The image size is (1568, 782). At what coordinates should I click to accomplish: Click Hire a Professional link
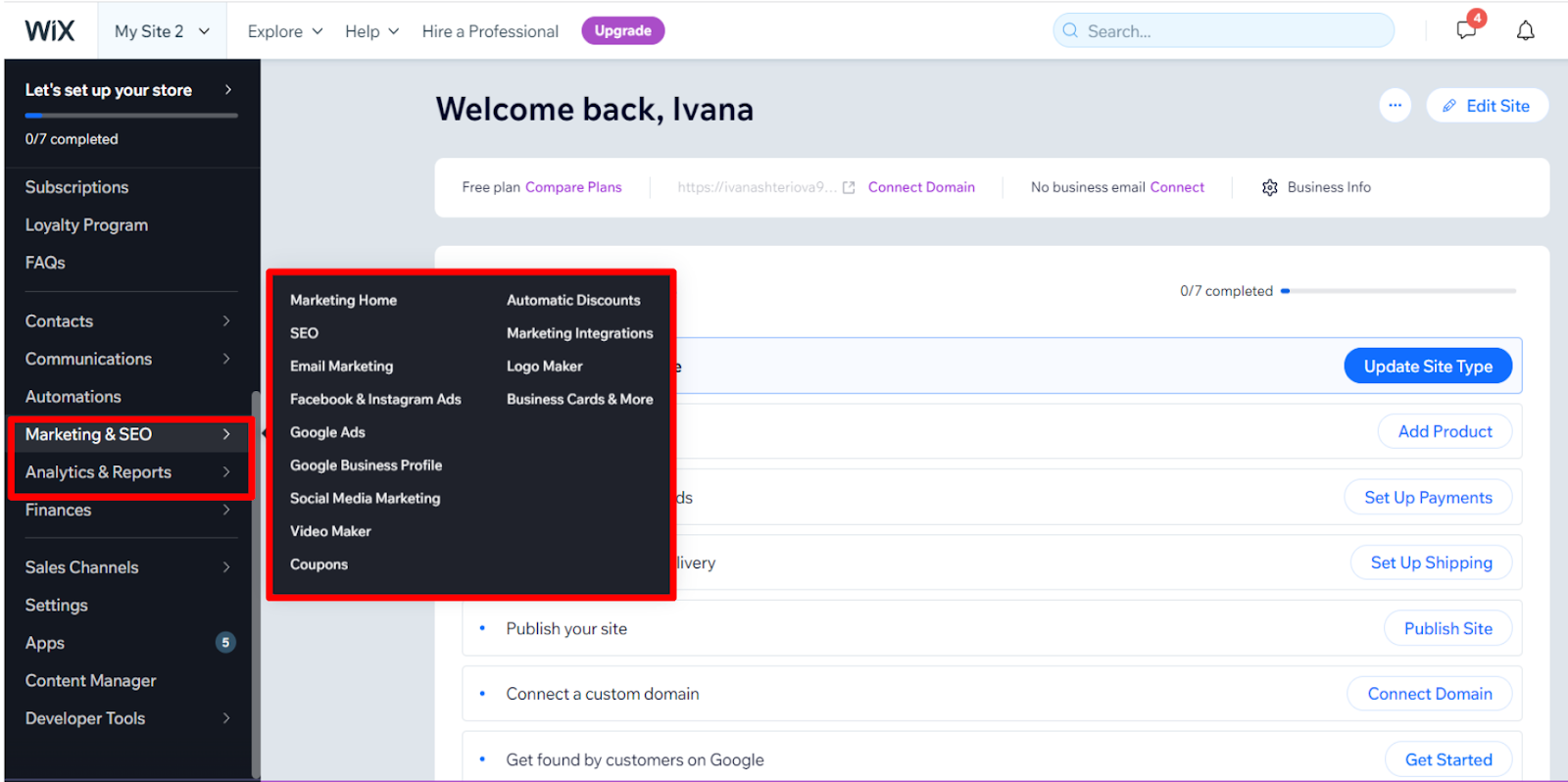pyautogui.click(x=490, y=31)
